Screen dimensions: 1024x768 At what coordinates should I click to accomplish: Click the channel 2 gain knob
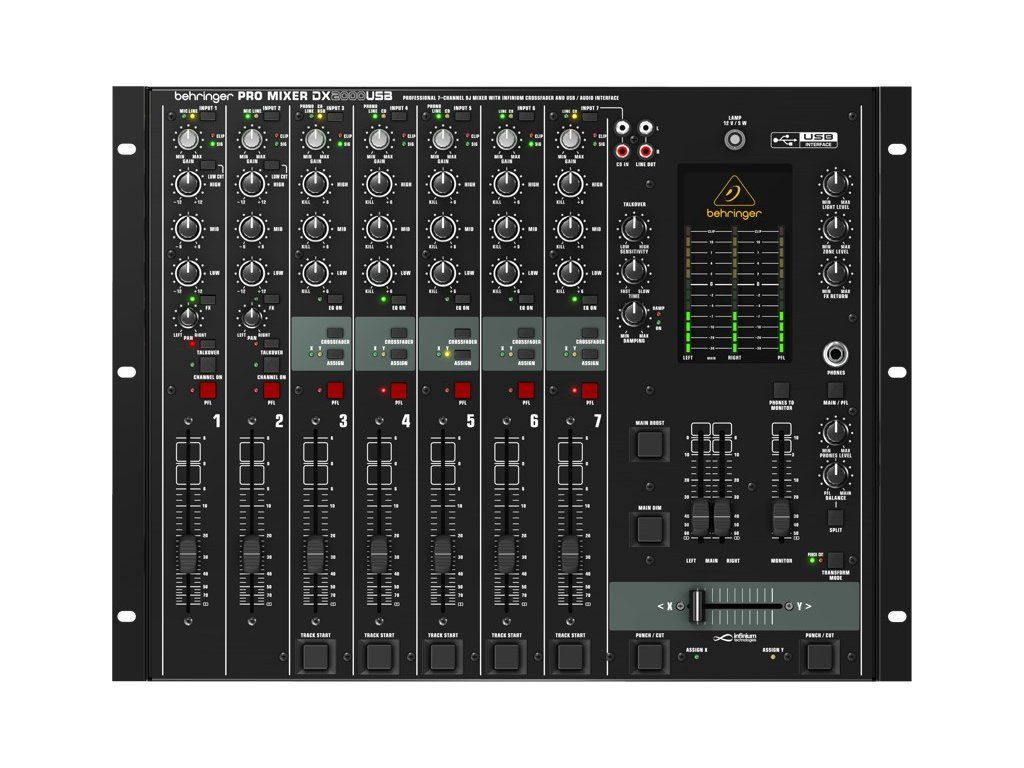click(251, 140)
